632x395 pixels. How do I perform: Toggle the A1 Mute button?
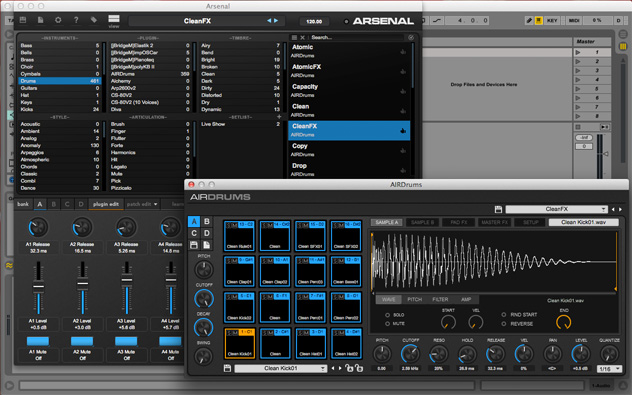click(x=38, y=341)
